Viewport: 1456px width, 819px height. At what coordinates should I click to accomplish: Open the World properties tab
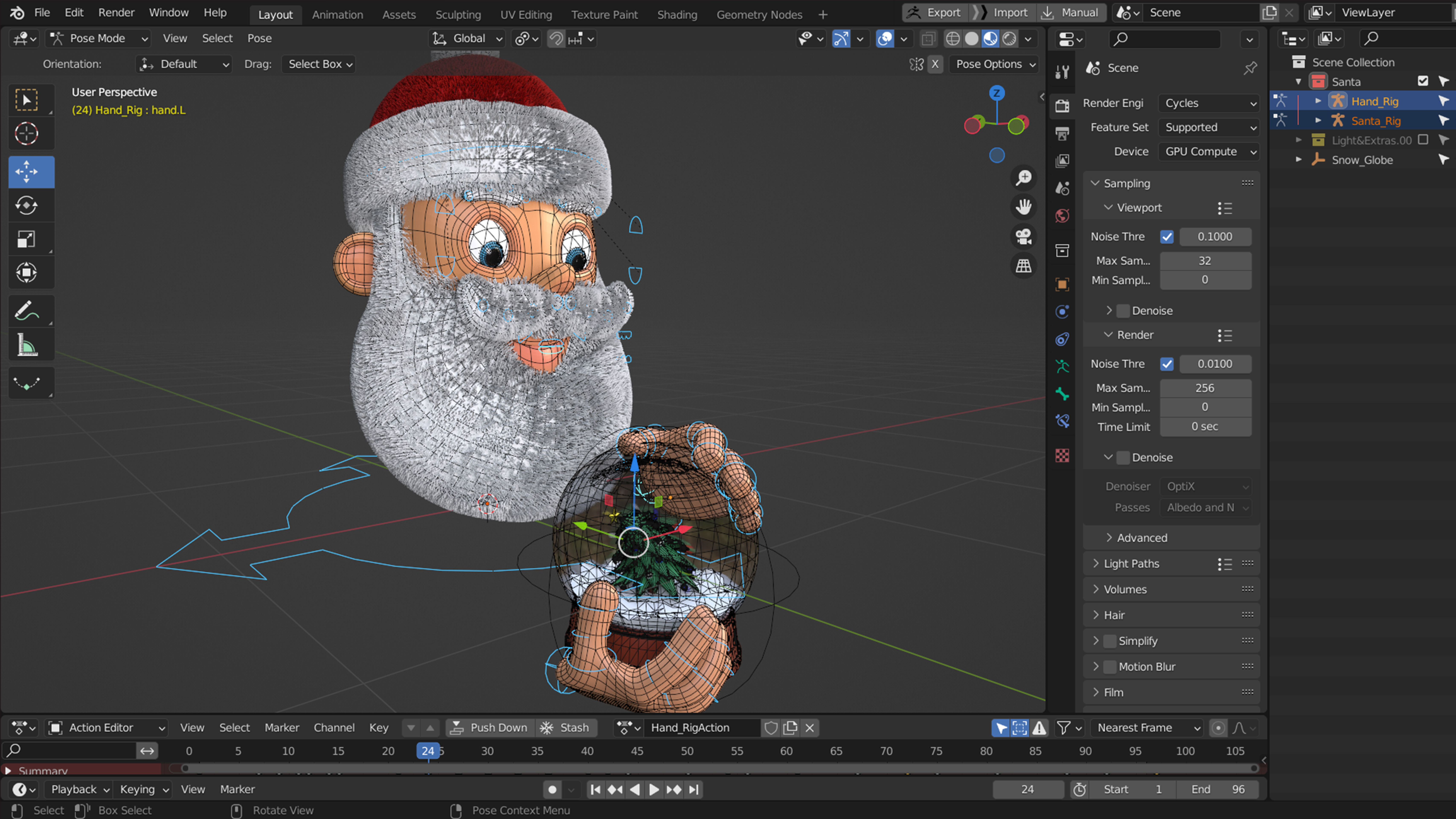point(1062,216)
